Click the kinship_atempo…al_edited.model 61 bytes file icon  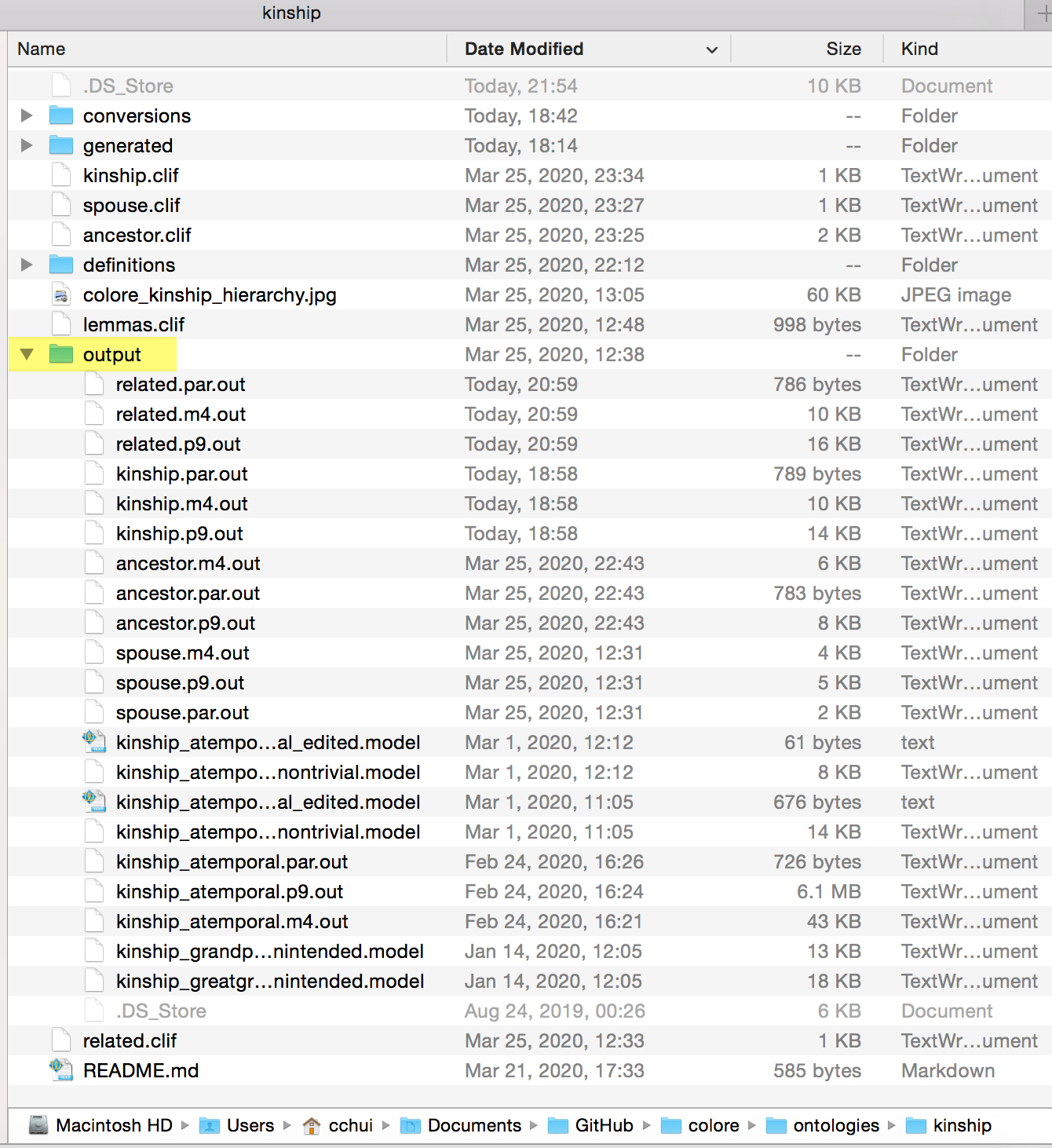point(94,742)
